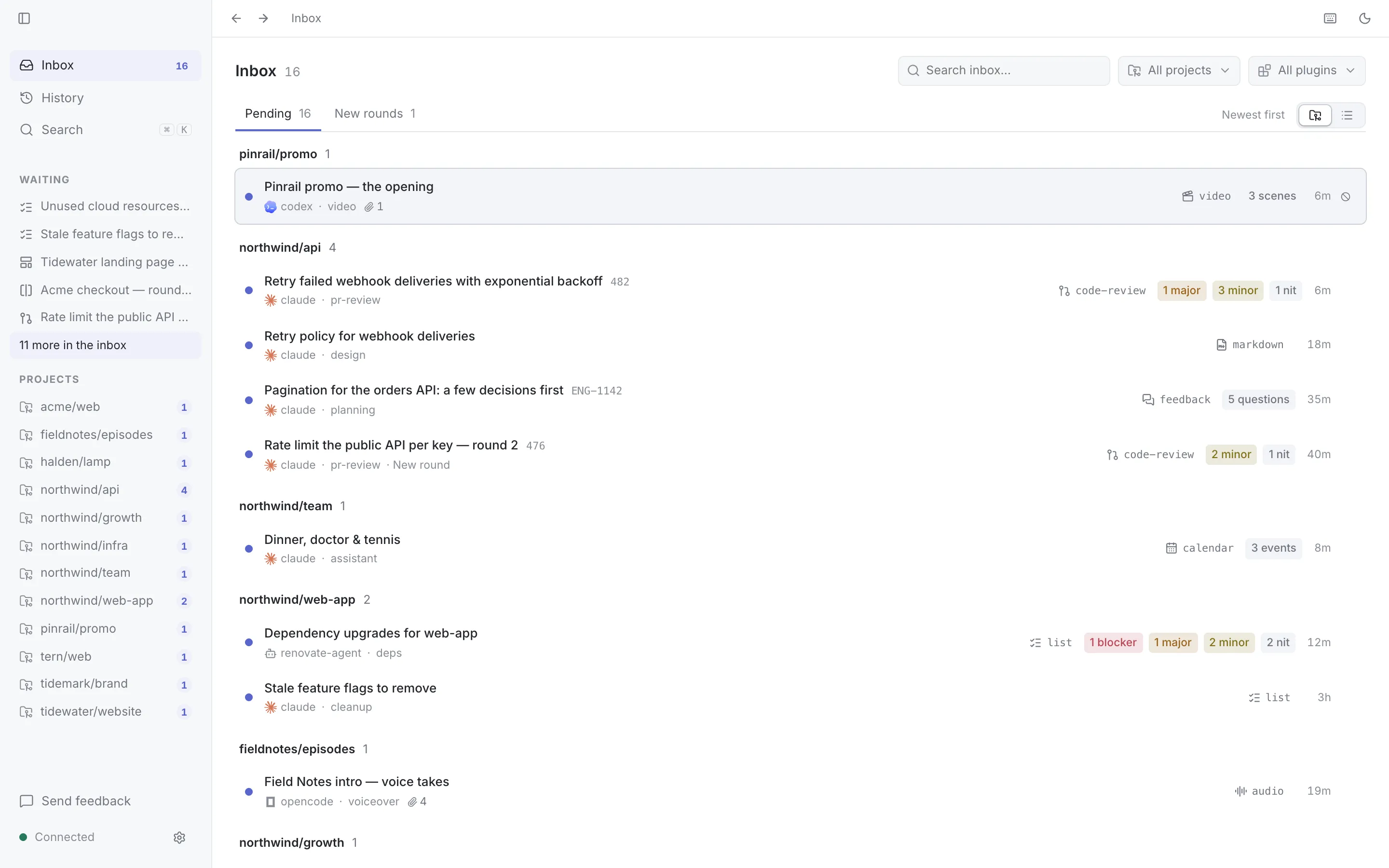Open Tidewater landing page waiting item

(x=106, y=262)
